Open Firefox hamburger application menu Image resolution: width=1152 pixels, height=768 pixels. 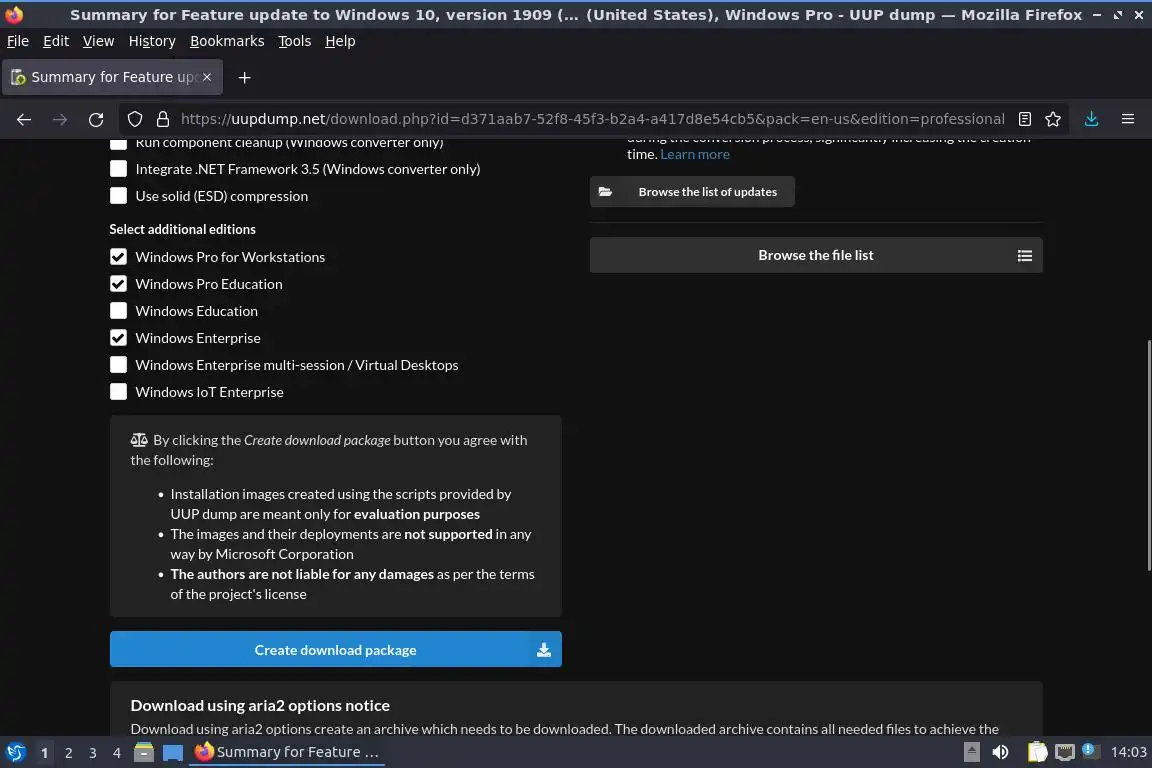[1128, 119]
